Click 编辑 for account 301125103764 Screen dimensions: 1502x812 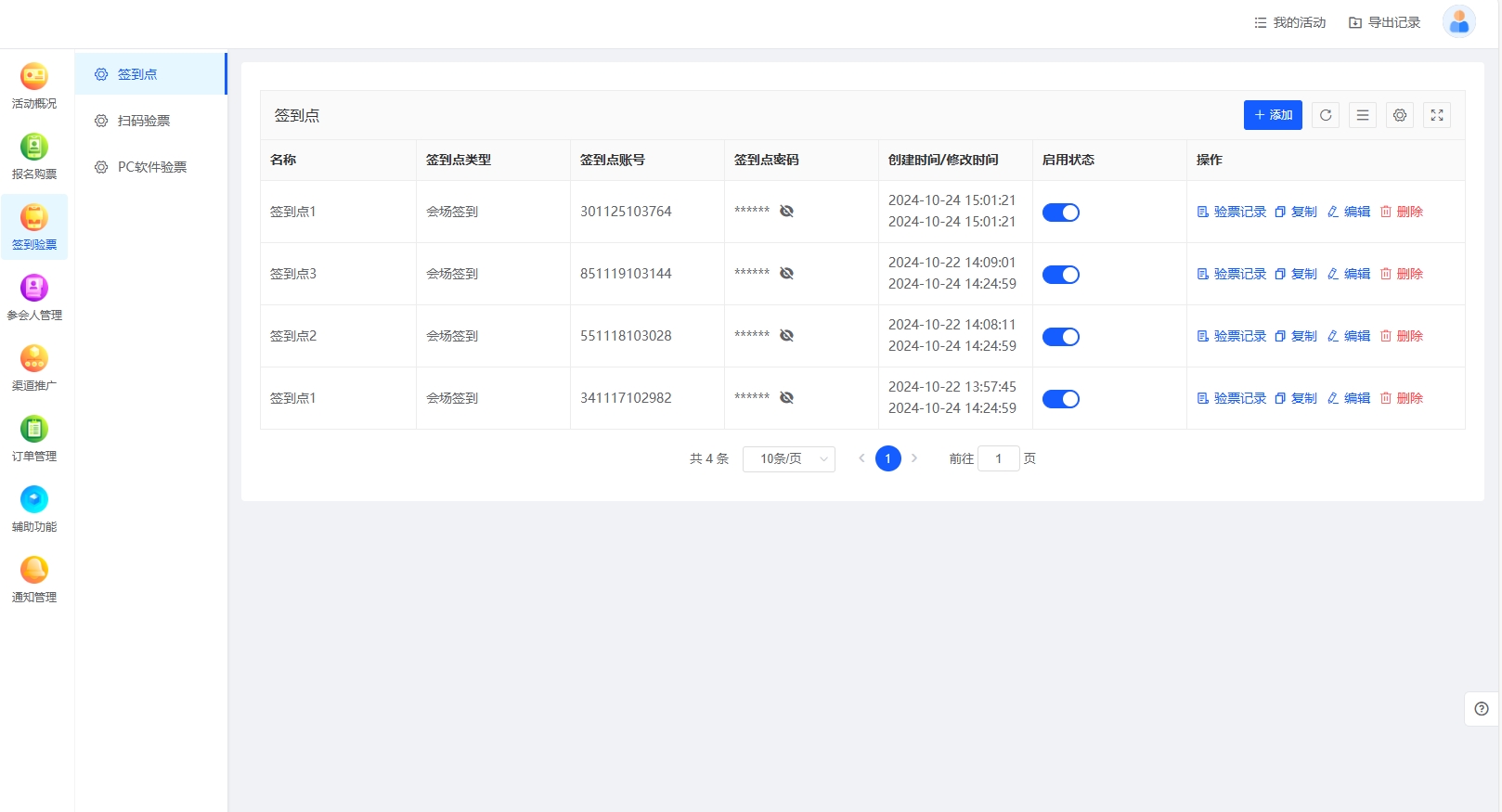click(1349, 212)
